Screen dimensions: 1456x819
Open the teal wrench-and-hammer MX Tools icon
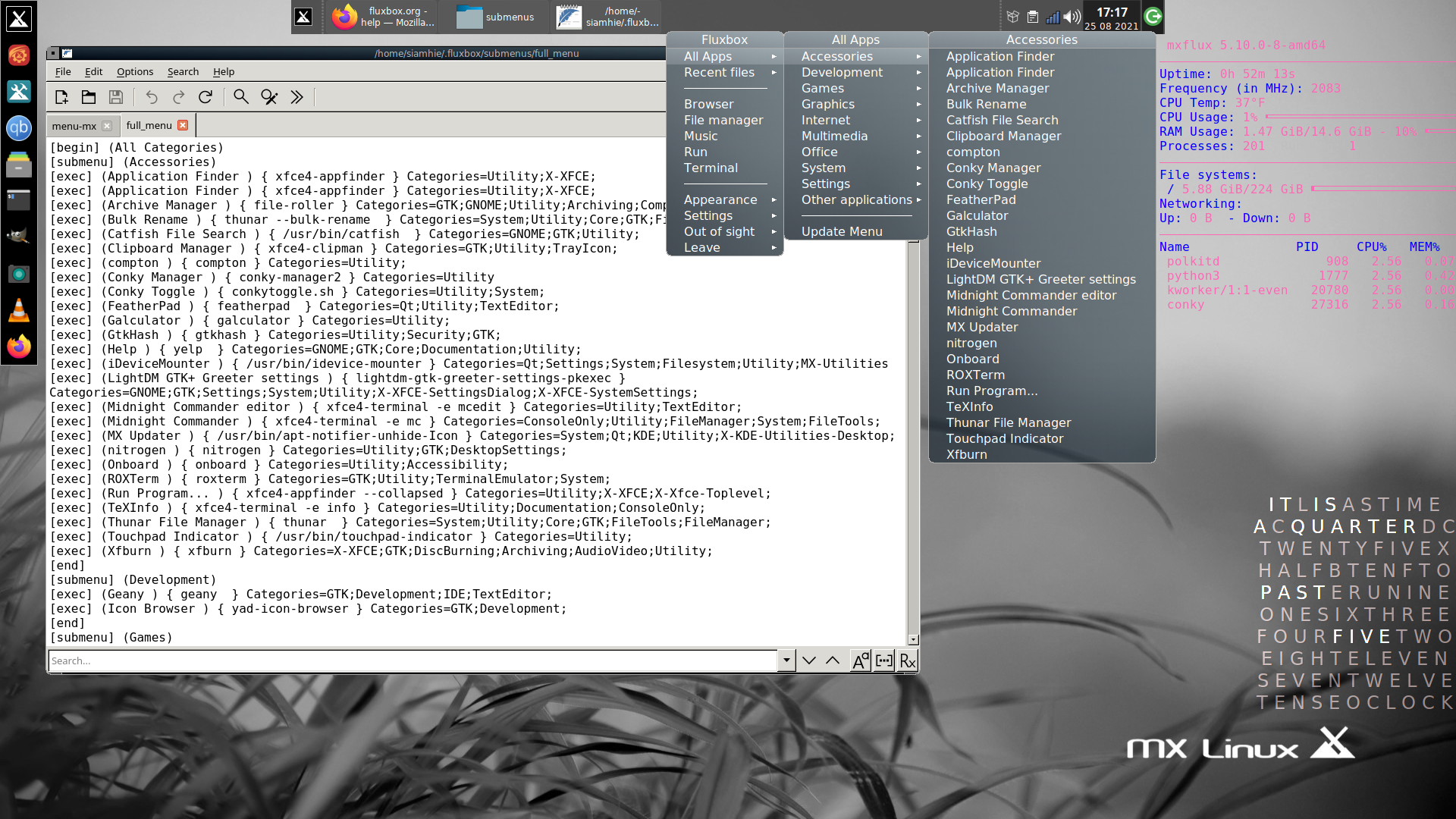[19, 91]
